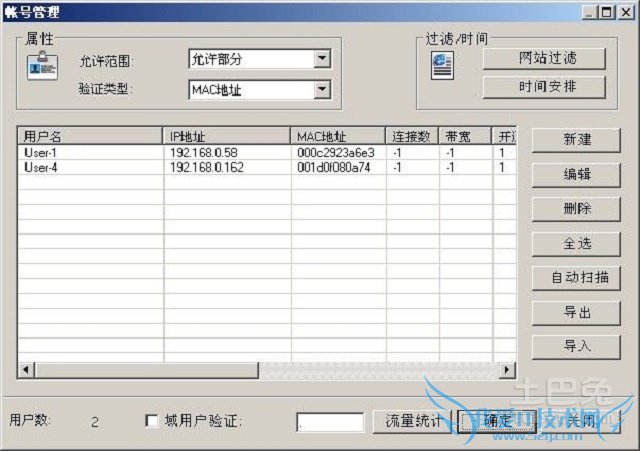Click MAC address 000c2923a6e3
The image size is (640, 451).
coord(336,153)
